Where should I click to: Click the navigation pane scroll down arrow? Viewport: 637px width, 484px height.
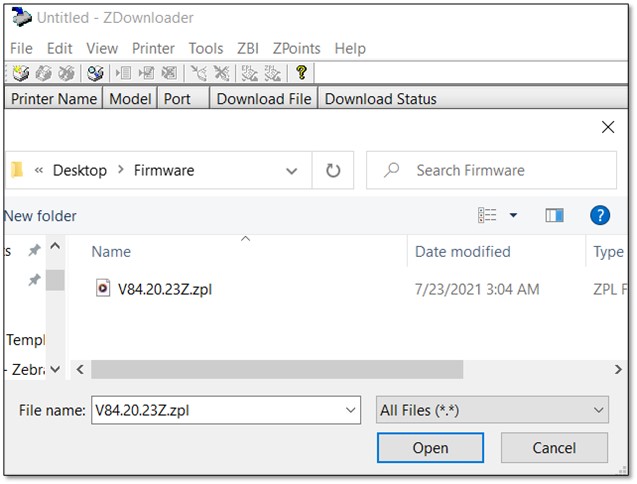55,369
